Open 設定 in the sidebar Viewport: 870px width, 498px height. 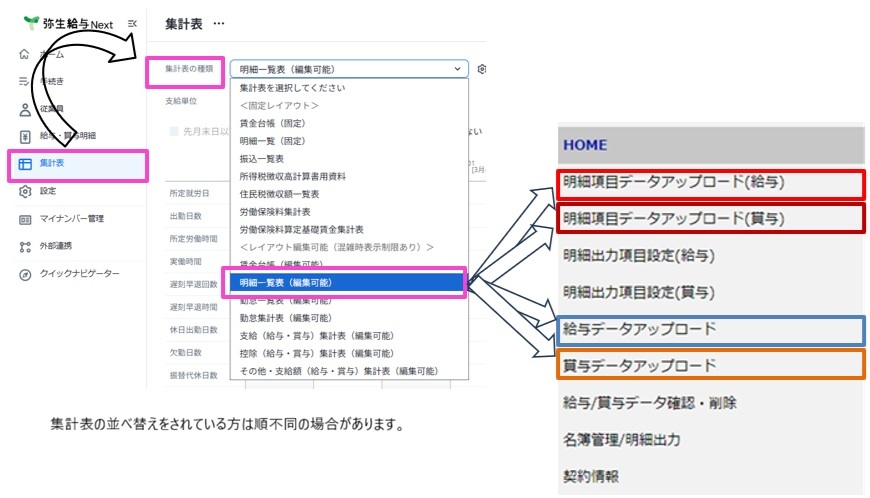pyautogui.click(x=48, y=191)
